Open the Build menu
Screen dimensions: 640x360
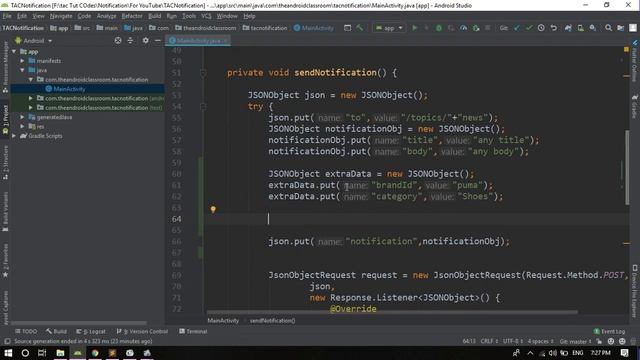154,16
